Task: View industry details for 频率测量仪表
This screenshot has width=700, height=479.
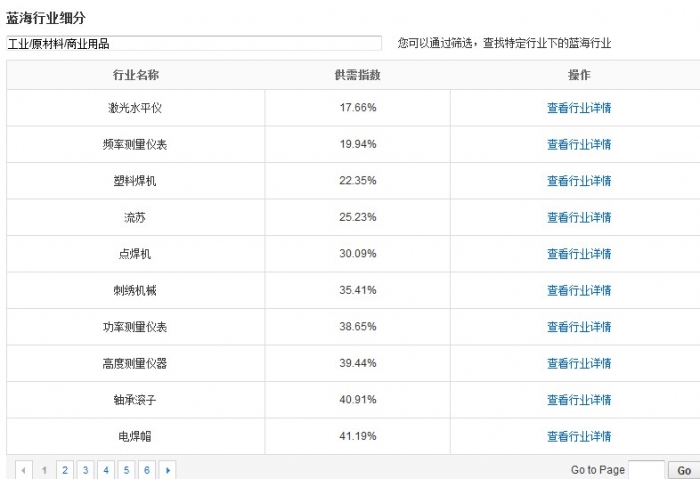Action: click(x=579, y=144)
